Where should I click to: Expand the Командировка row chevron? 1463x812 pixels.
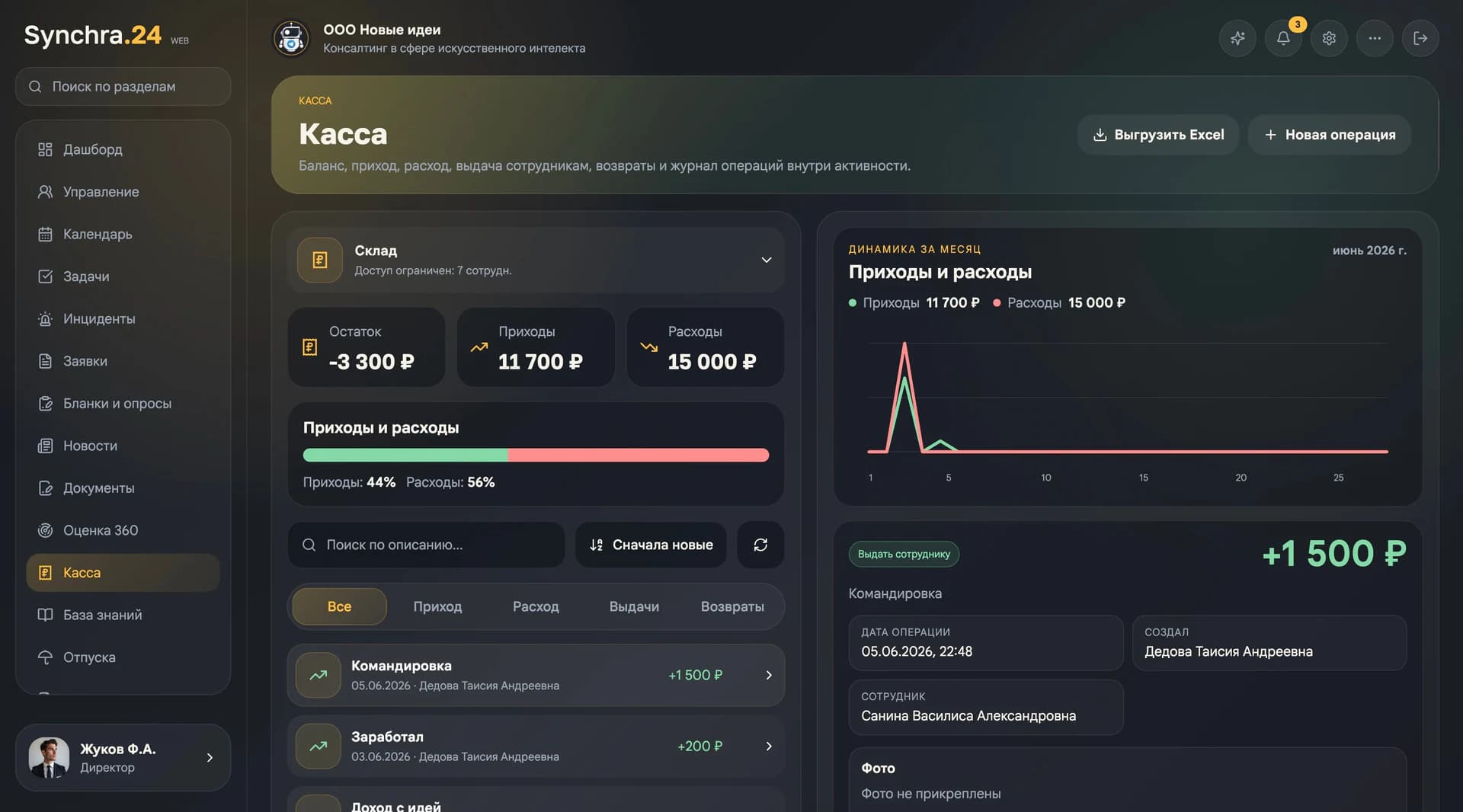[769, 675]
